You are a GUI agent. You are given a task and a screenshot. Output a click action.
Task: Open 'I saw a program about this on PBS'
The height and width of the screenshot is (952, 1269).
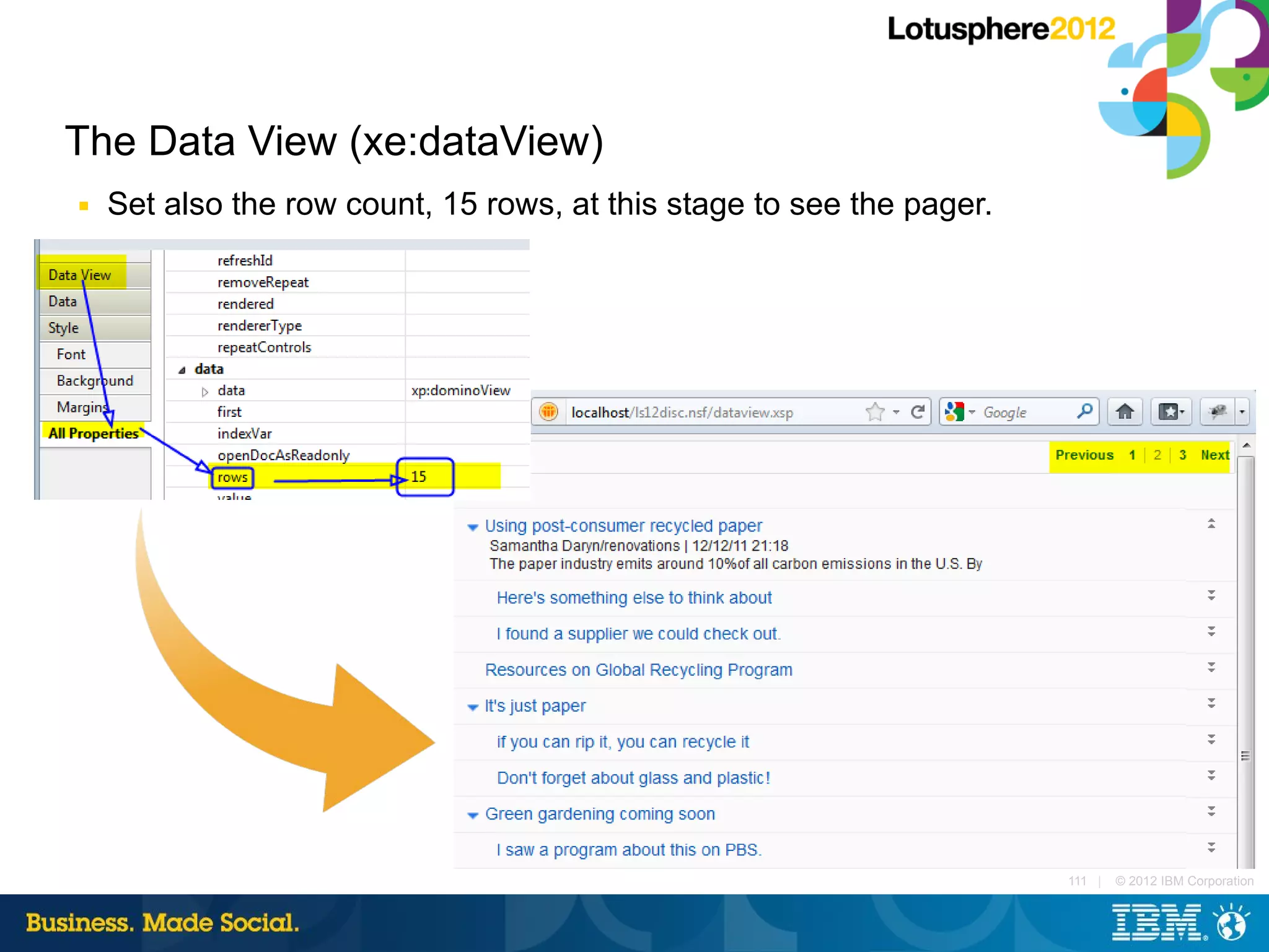point(629,850)
